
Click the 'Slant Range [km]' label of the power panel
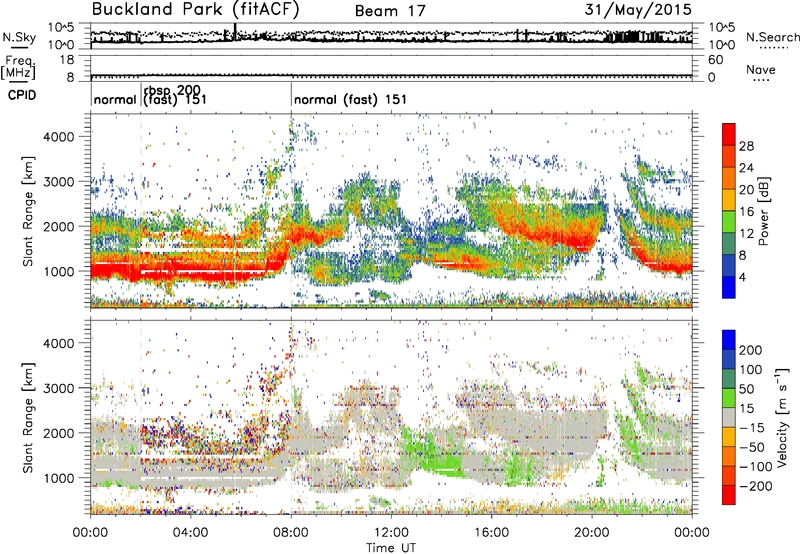click(28, 211)
